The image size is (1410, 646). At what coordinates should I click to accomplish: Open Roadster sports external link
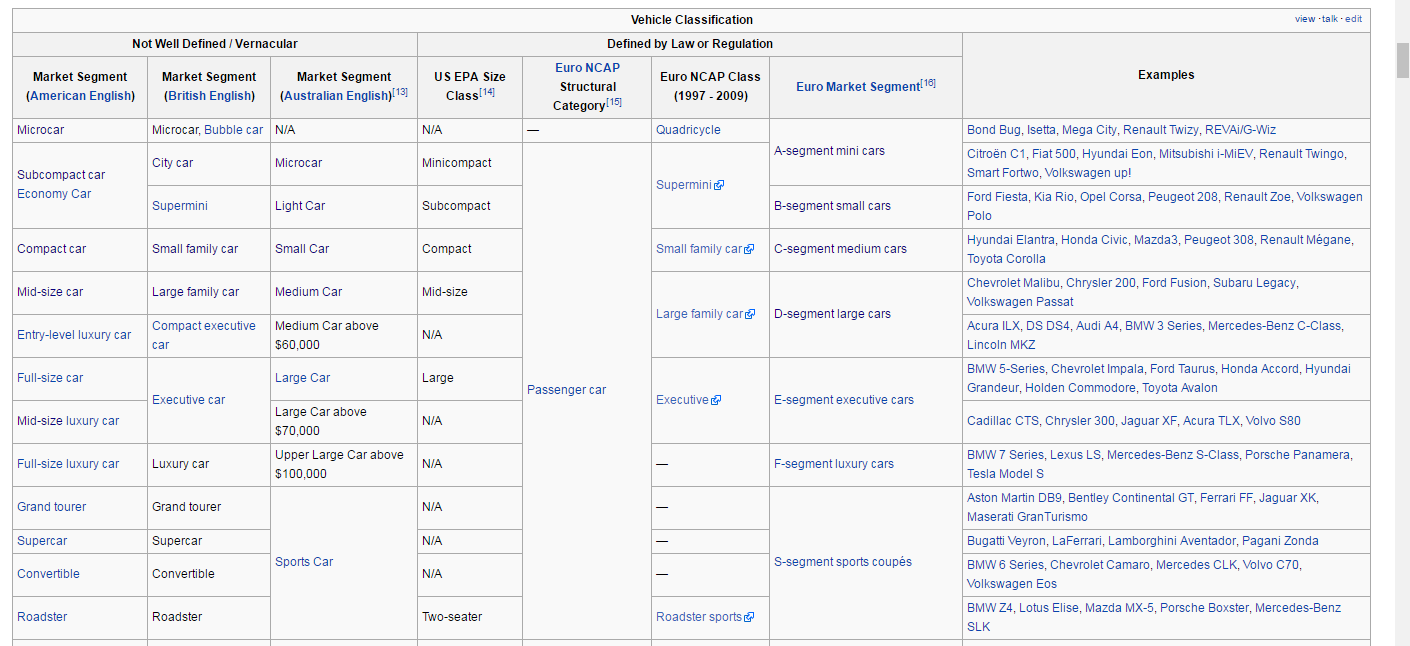(705, 617)
